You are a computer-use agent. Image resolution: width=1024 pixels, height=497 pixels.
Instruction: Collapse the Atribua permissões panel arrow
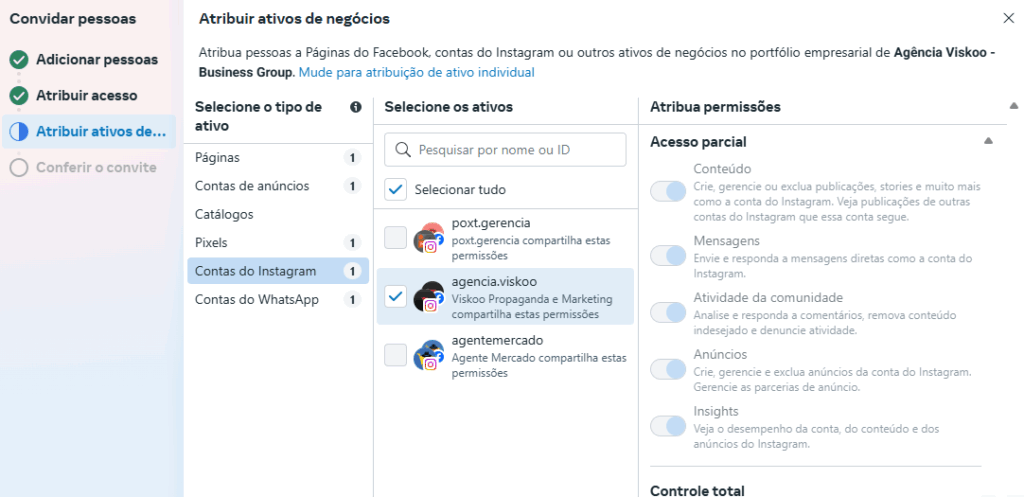pyautogui.click(x=1014, y=105)
